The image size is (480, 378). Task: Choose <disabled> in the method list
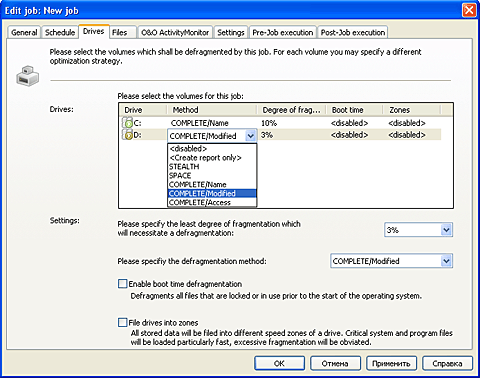(212, 148)
